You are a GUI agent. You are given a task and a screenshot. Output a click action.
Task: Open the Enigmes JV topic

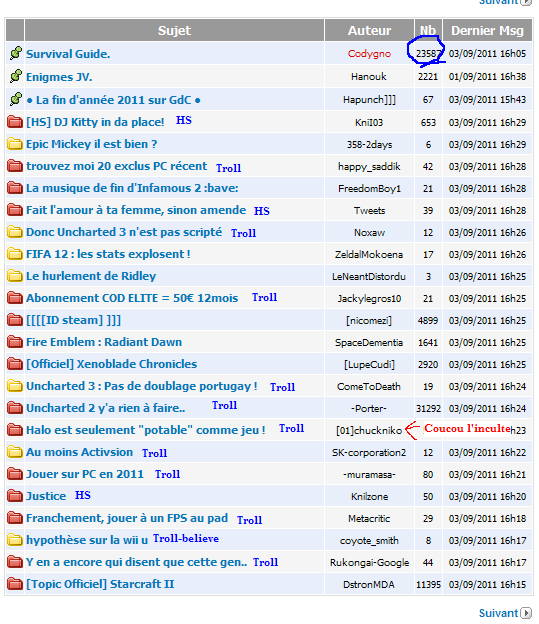tap(59, 77)
